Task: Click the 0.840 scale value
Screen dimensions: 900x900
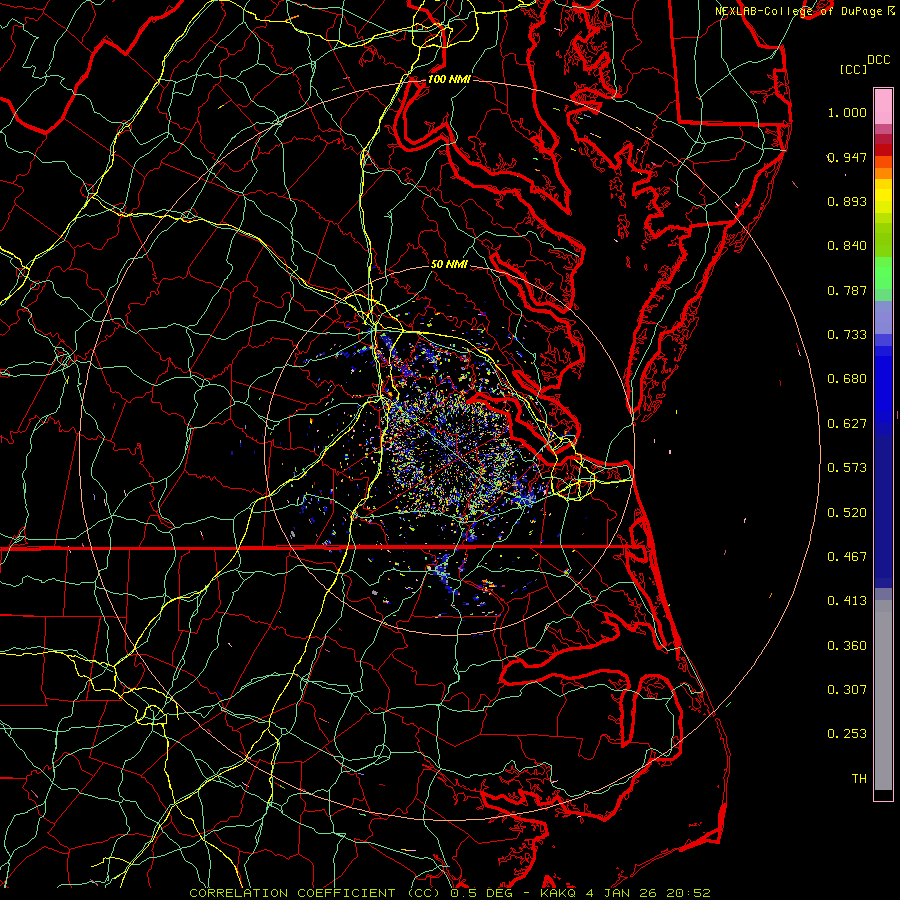Action: click(847, 246)
